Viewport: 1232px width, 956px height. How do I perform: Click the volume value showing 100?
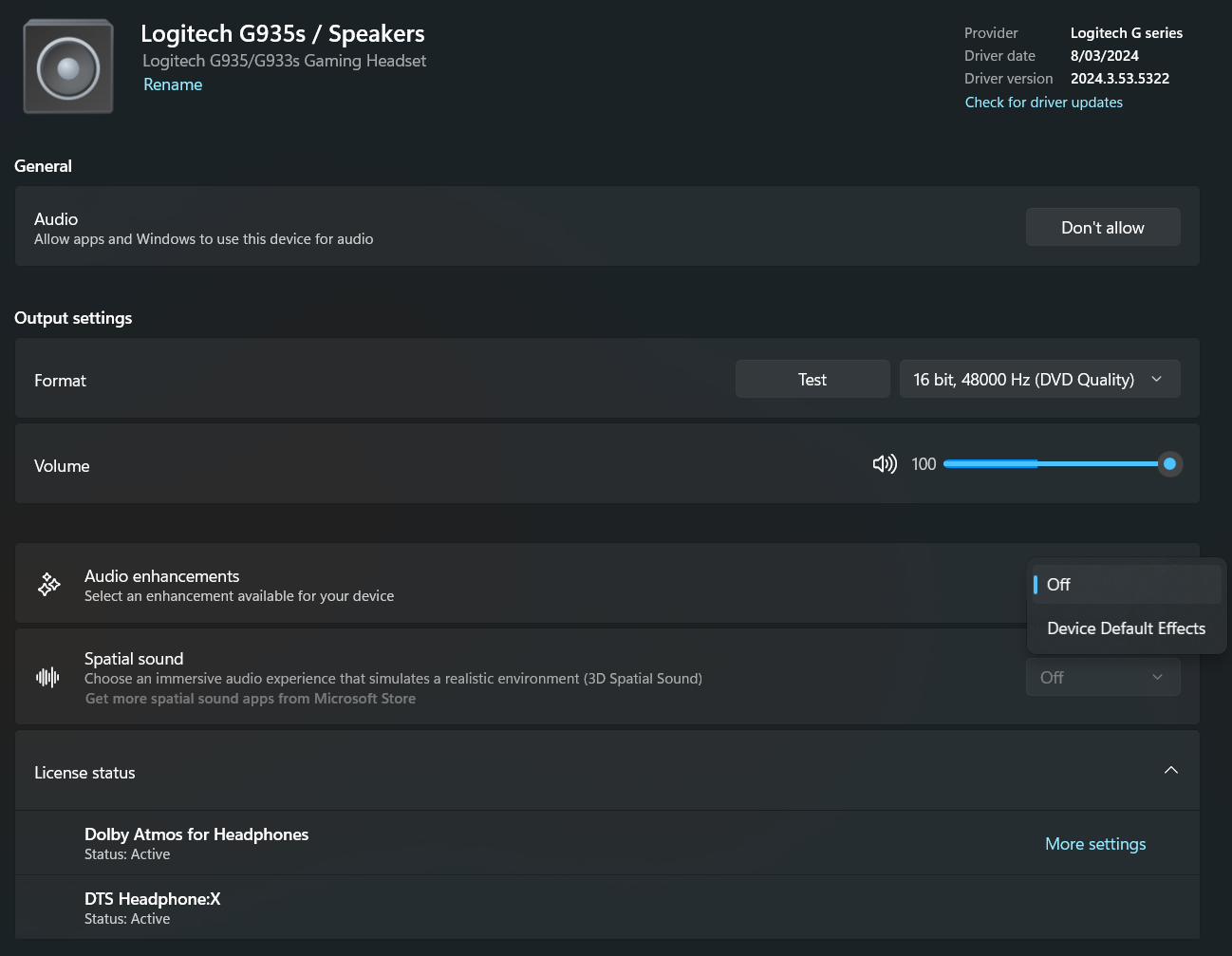click(x=923, y=463)
